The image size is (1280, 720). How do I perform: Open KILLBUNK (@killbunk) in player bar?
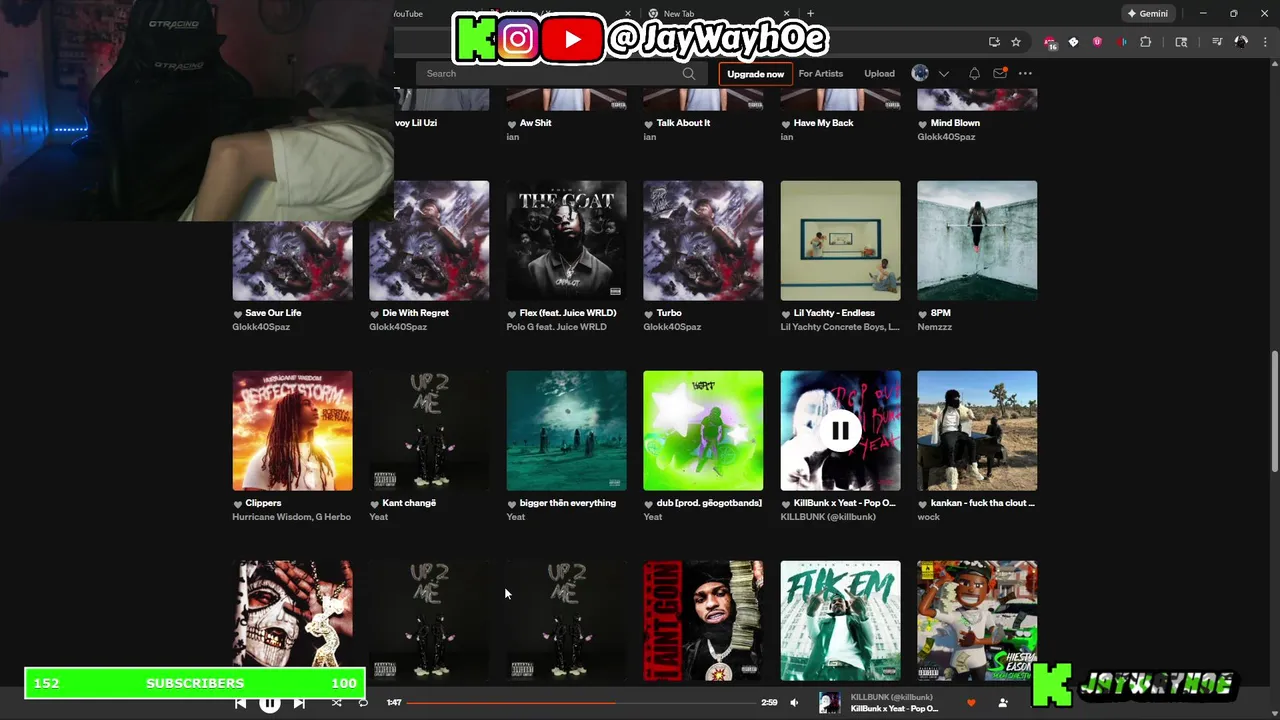(x=892, y=697)
